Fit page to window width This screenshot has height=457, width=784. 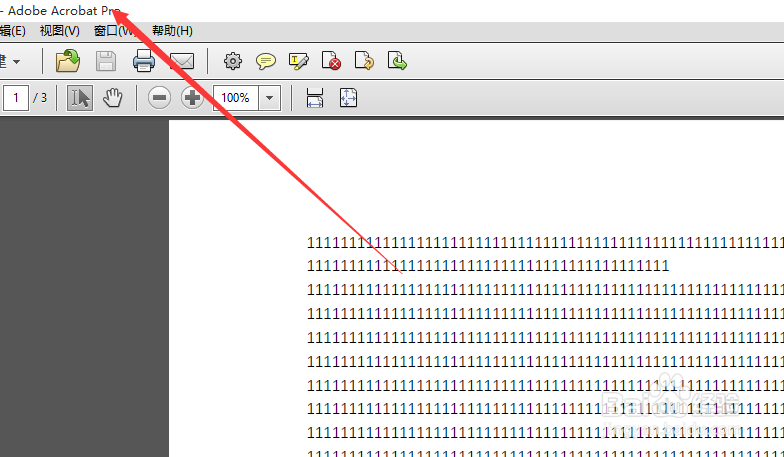point(314,98)
